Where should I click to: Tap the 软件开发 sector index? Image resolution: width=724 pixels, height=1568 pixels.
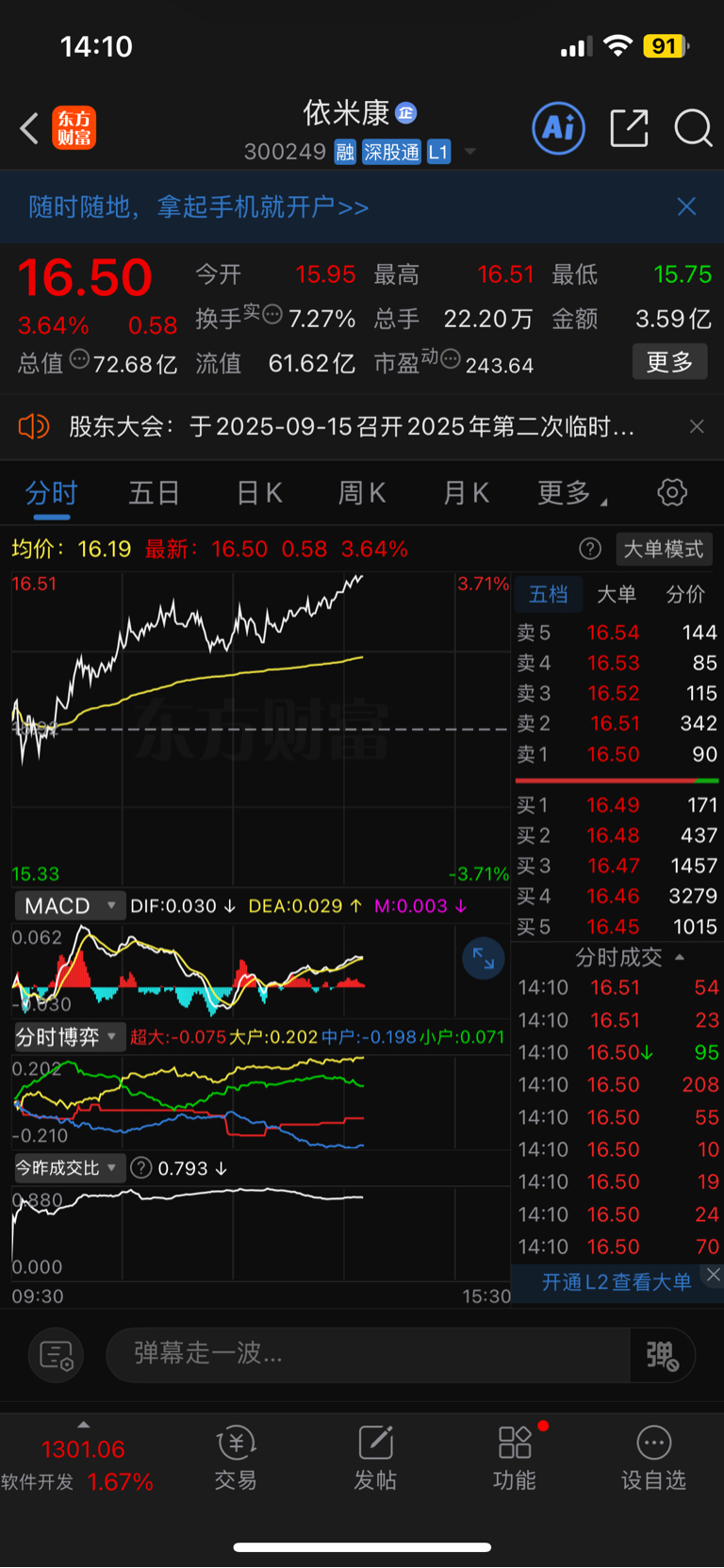[77, 1465]
